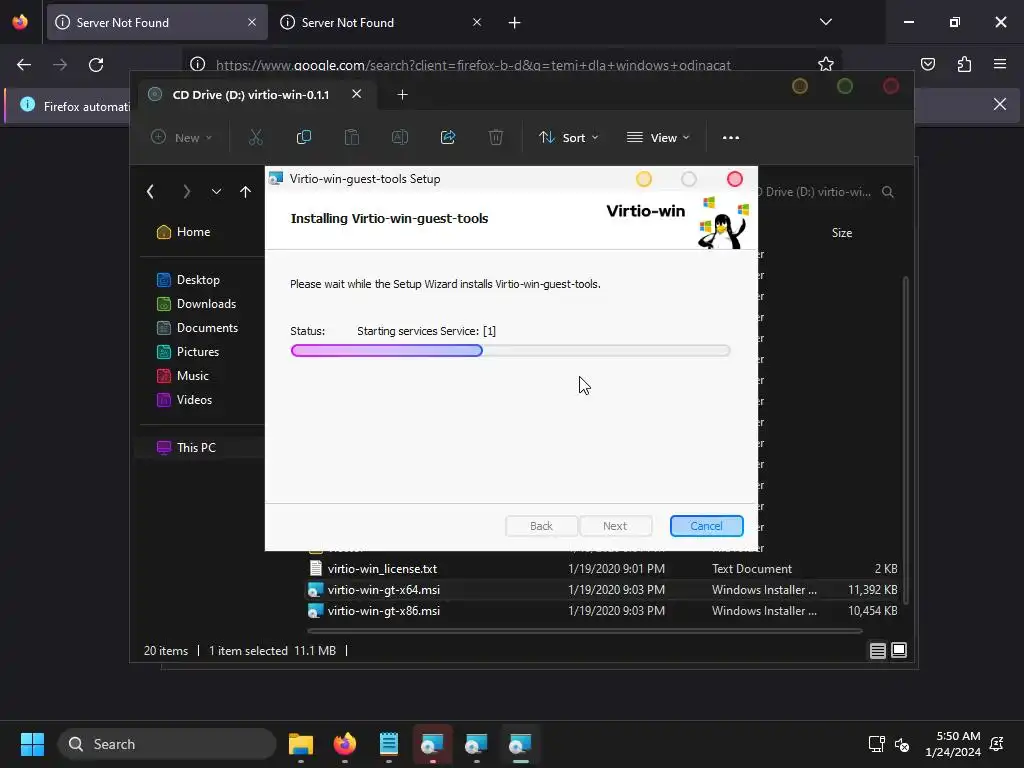
Task: Open the taskbar clock and date
Action: point(953,744)
